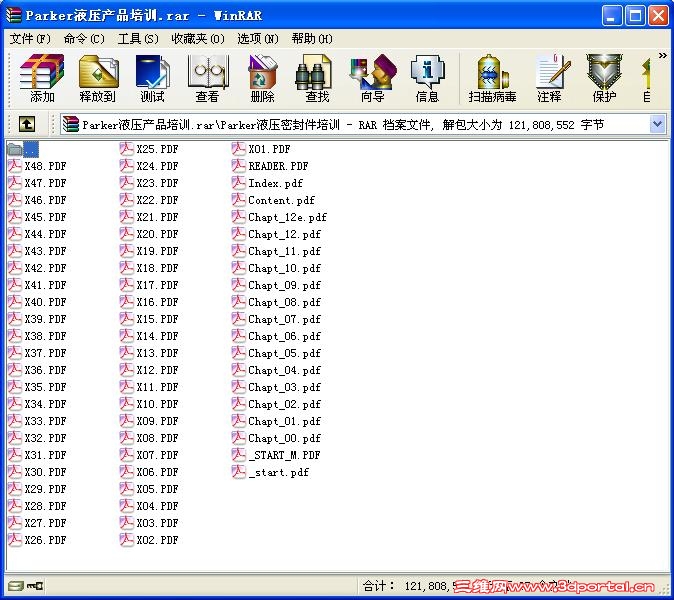Screen dimensions: 674x600
Task: Select file name X15.PDF
Action: tap(157, 319)
